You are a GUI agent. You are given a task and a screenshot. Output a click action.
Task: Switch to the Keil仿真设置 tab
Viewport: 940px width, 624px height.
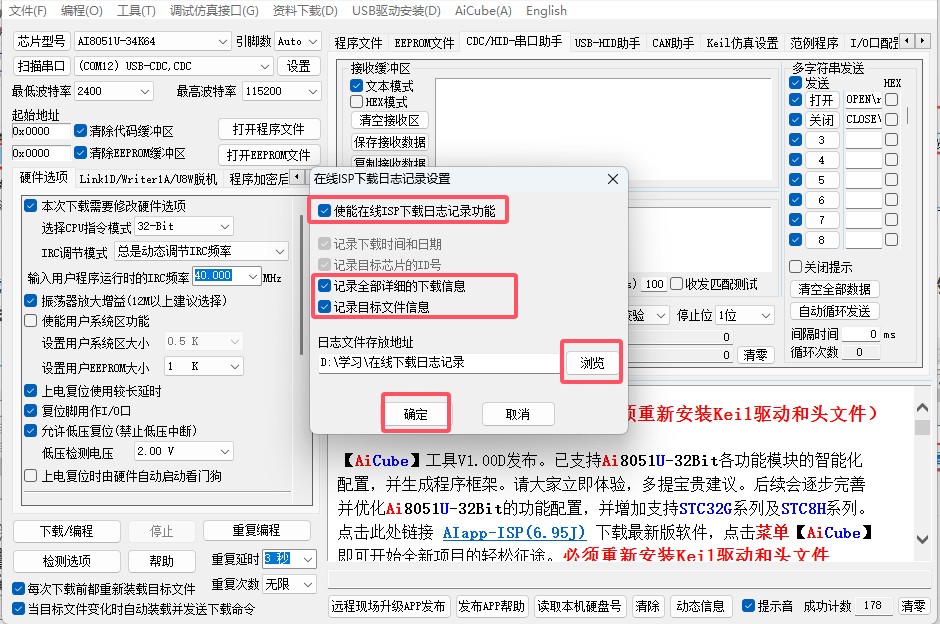click(742, 43)
